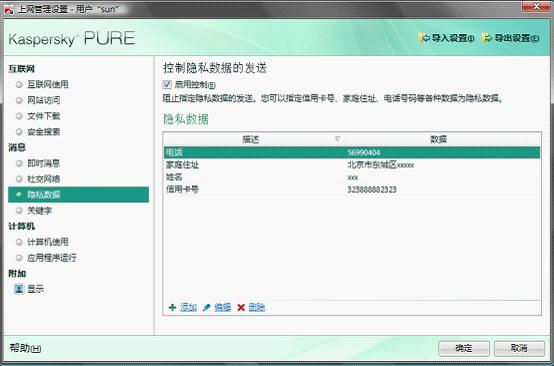Select the 家庭住址 row
Viewport: 554px width, 366px height.
(x=352, y=165)
